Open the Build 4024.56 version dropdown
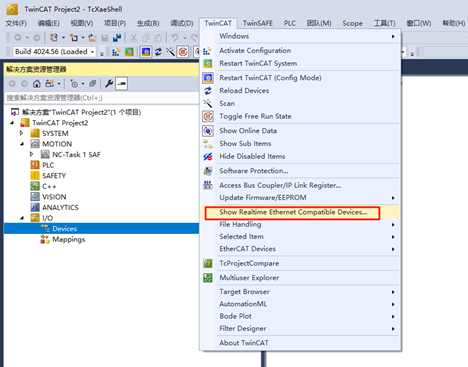 pos(55,52)
